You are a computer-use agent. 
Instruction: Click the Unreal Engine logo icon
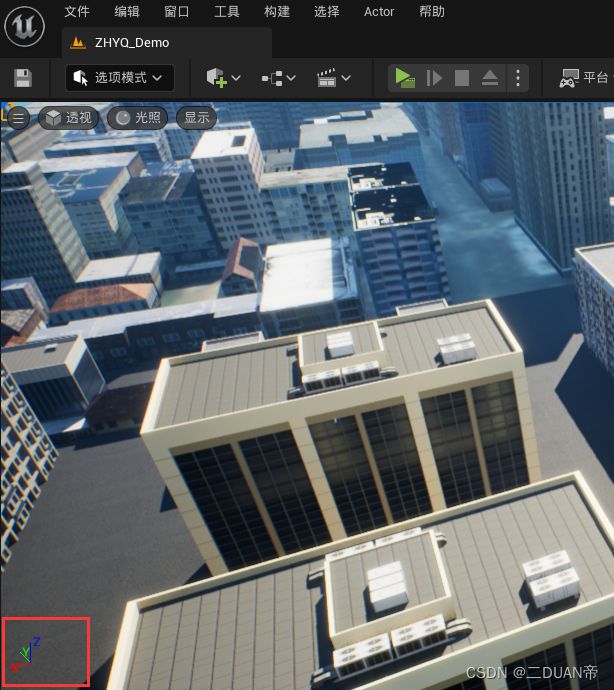click(x=24, y=26)
